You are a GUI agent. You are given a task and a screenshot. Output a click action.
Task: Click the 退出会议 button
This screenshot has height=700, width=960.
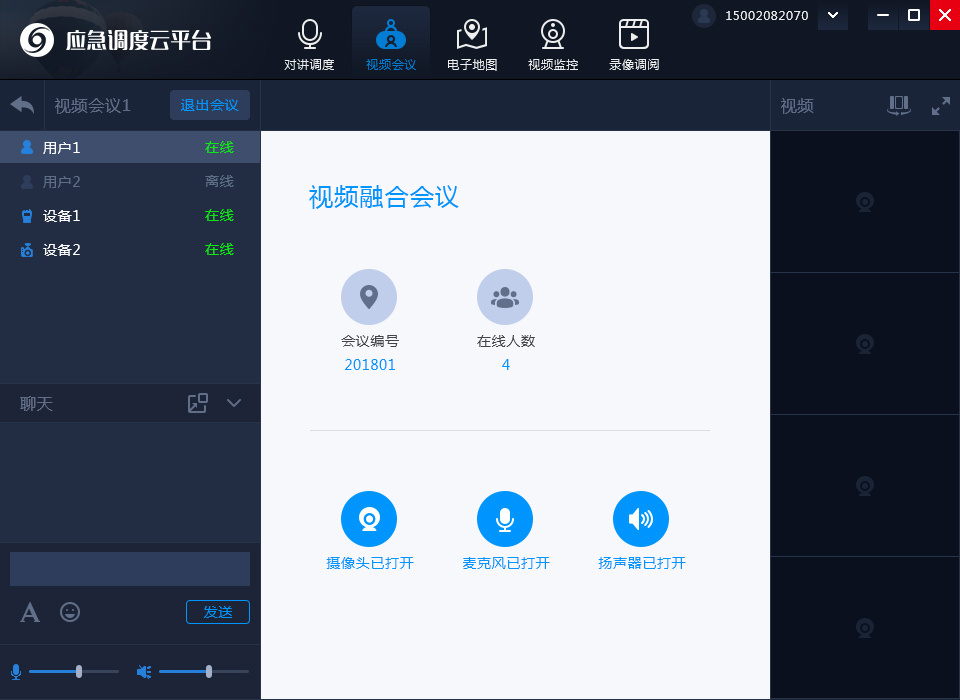(209, 105)
